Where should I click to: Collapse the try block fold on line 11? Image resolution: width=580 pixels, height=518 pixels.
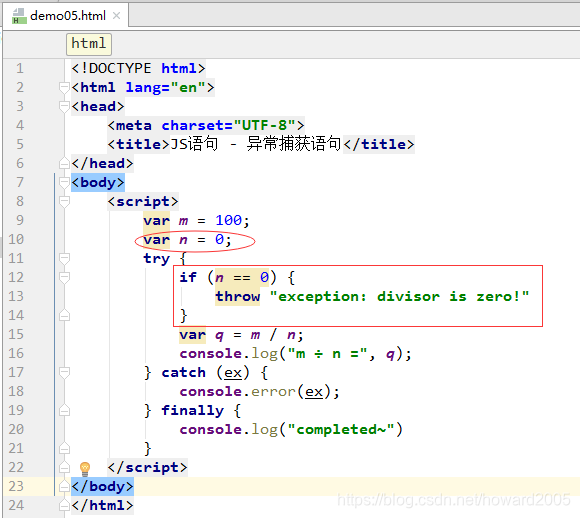tap(64, 258)
